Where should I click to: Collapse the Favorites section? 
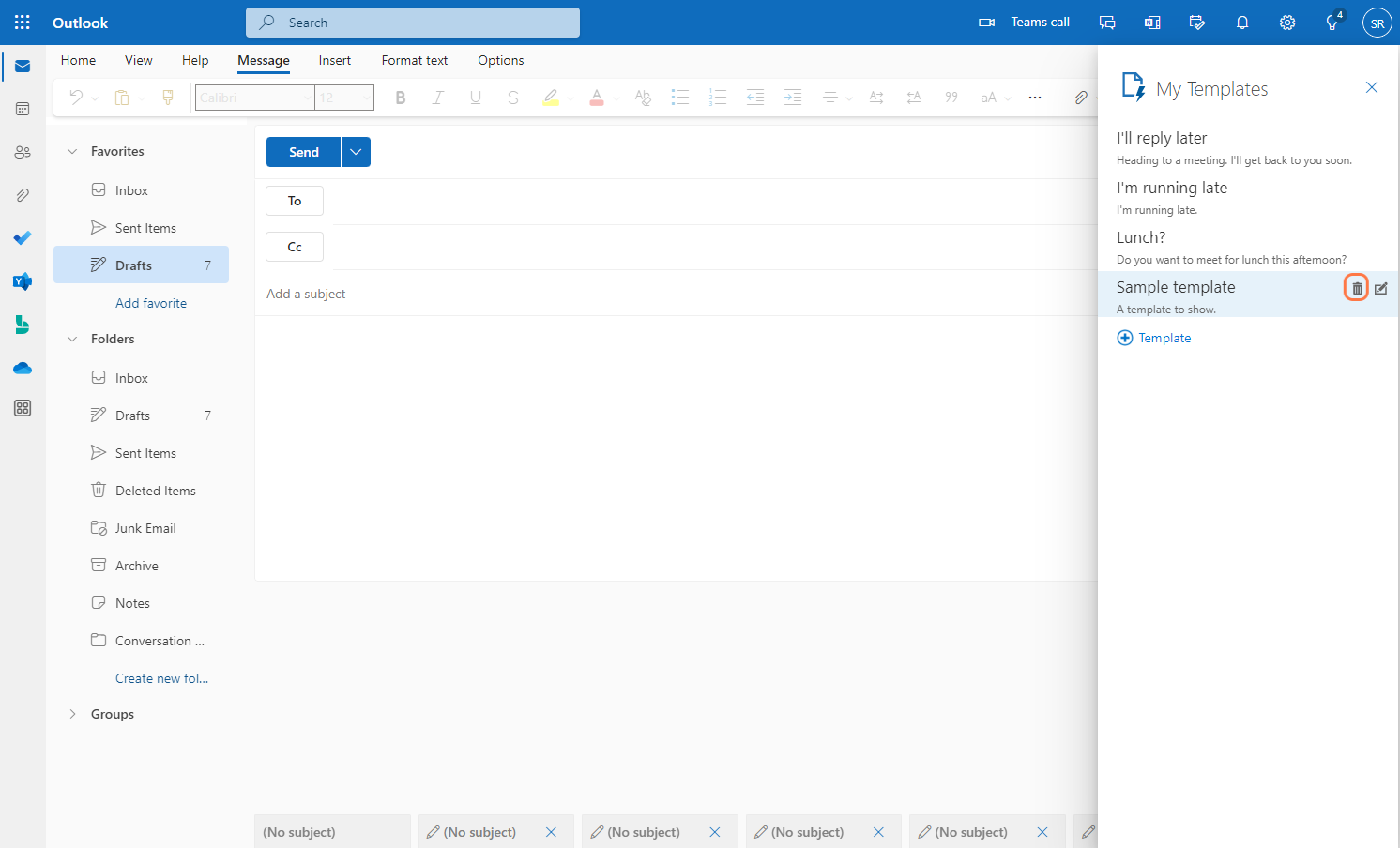coord(72,151)
